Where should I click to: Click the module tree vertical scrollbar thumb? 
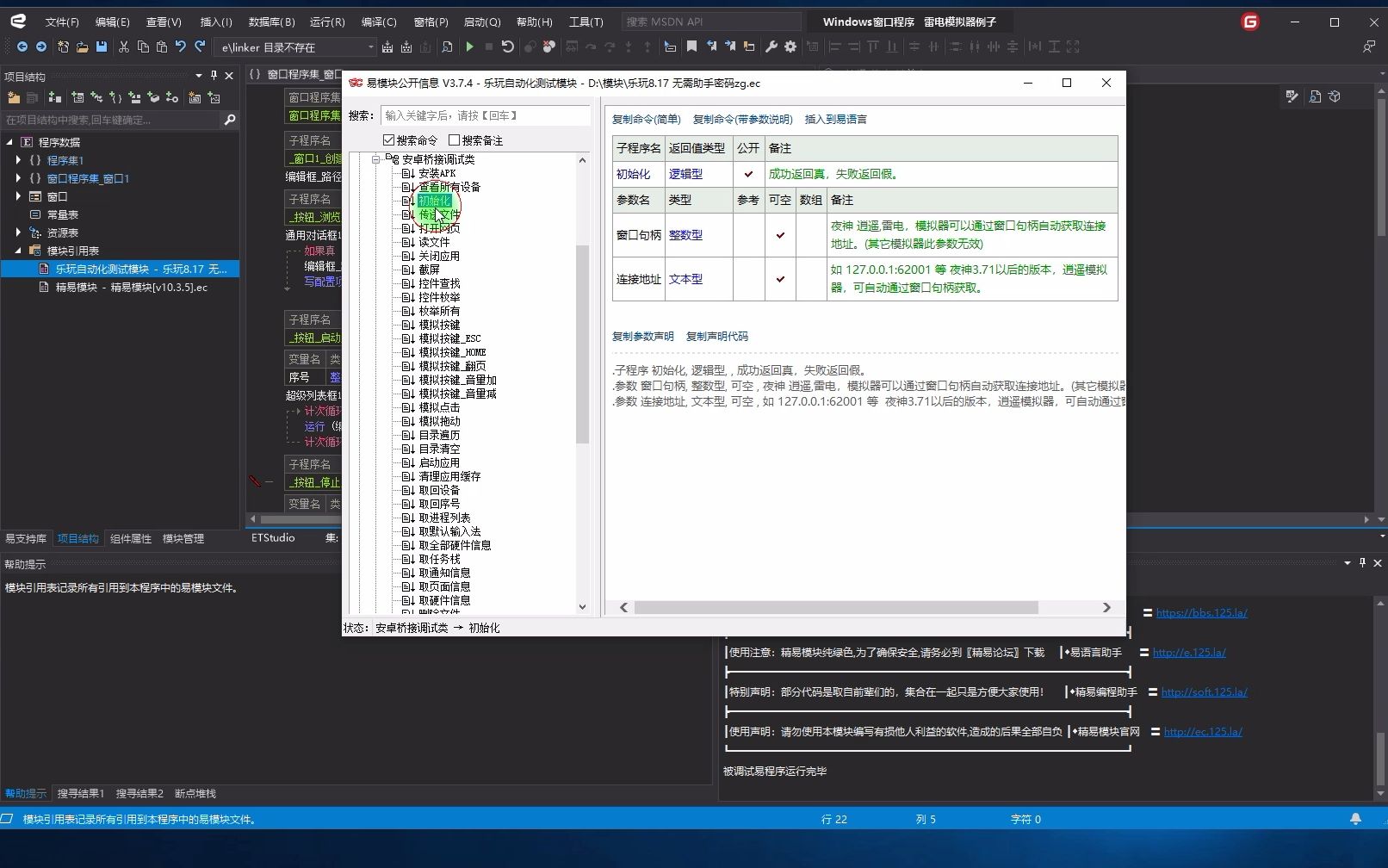(582, 344)
